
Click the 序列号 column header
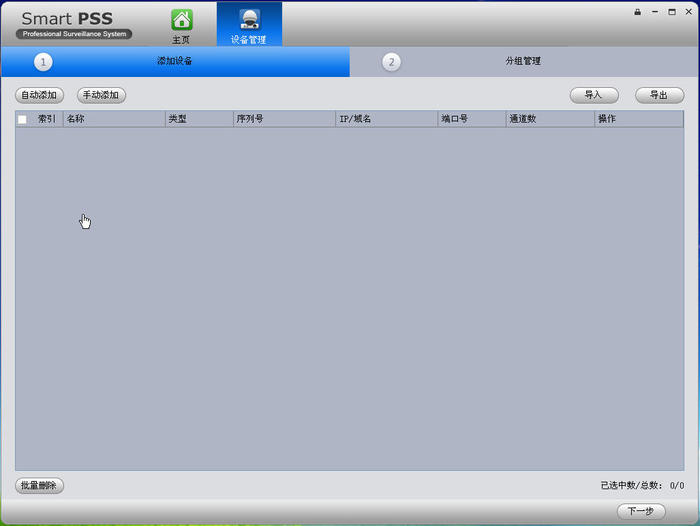[x=284, y=119]
